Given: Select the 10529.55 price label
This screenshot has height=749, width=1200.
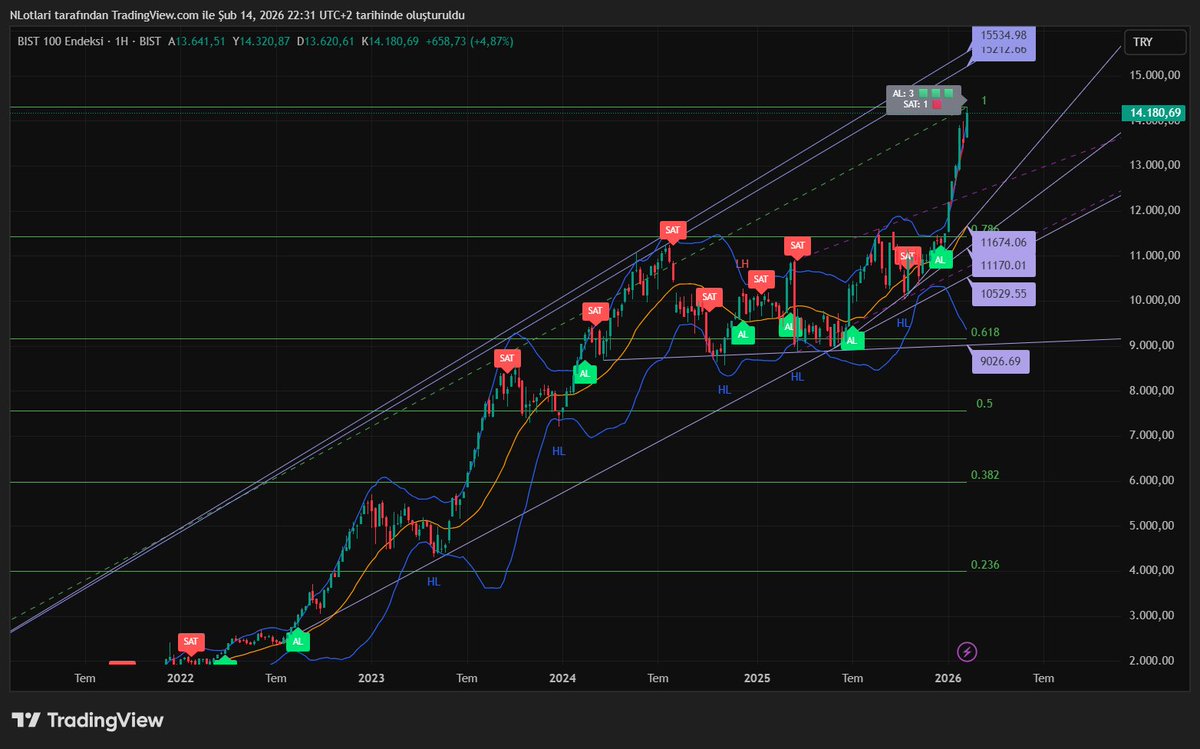Looking at the screenshot, I should pos(1004,294).
